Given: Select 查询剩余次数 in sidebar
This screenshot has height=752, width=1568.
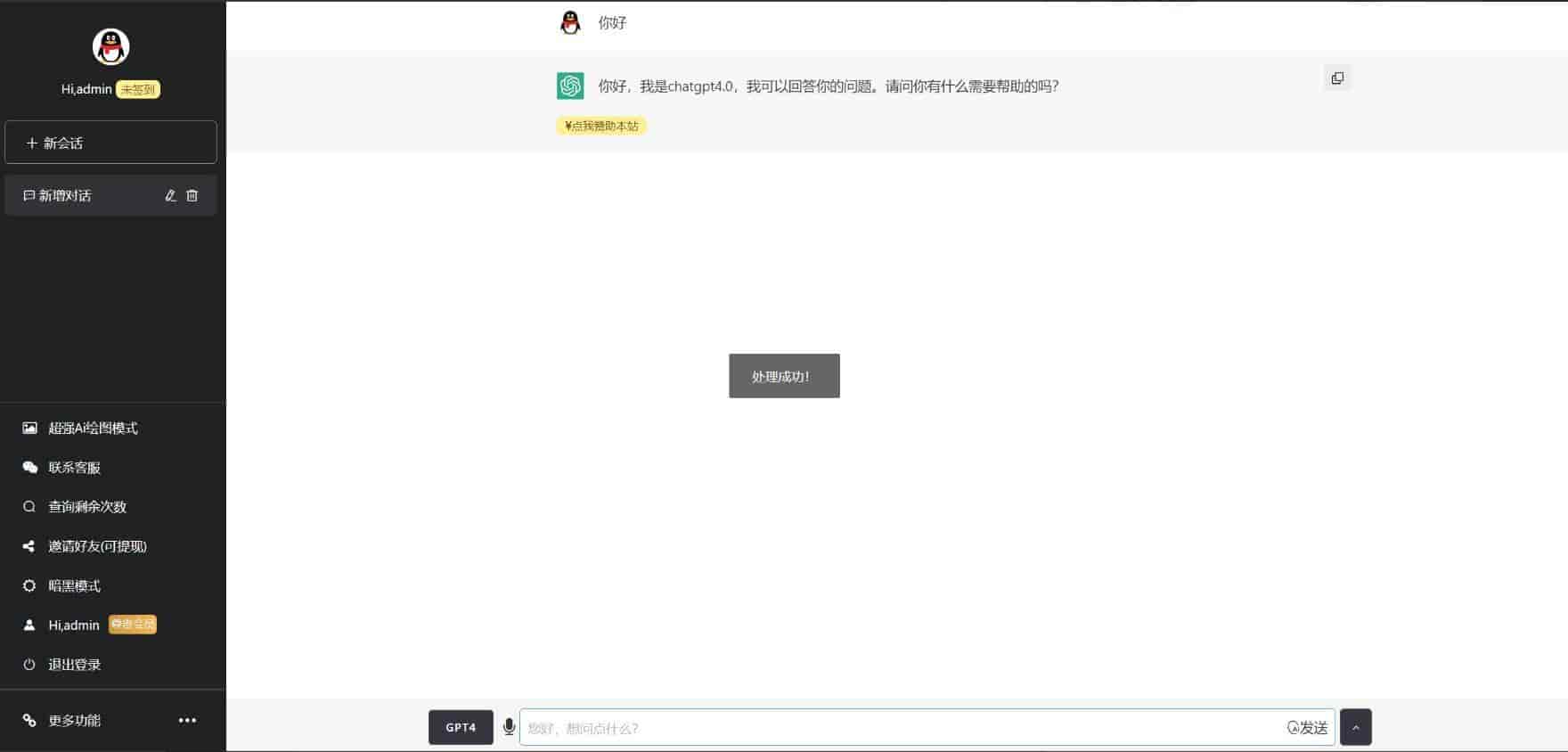Looking at the screenshot, I should coord(87,506).
